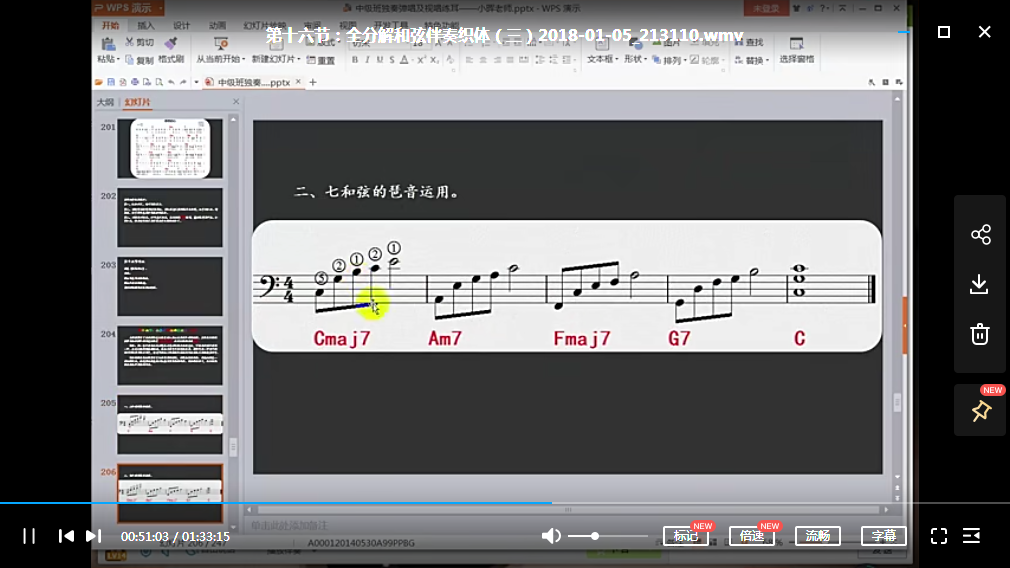The height and width of the screenshot is (568, 1010).
Task: Toggle superscript x² formatting
Action: (421, 60)
